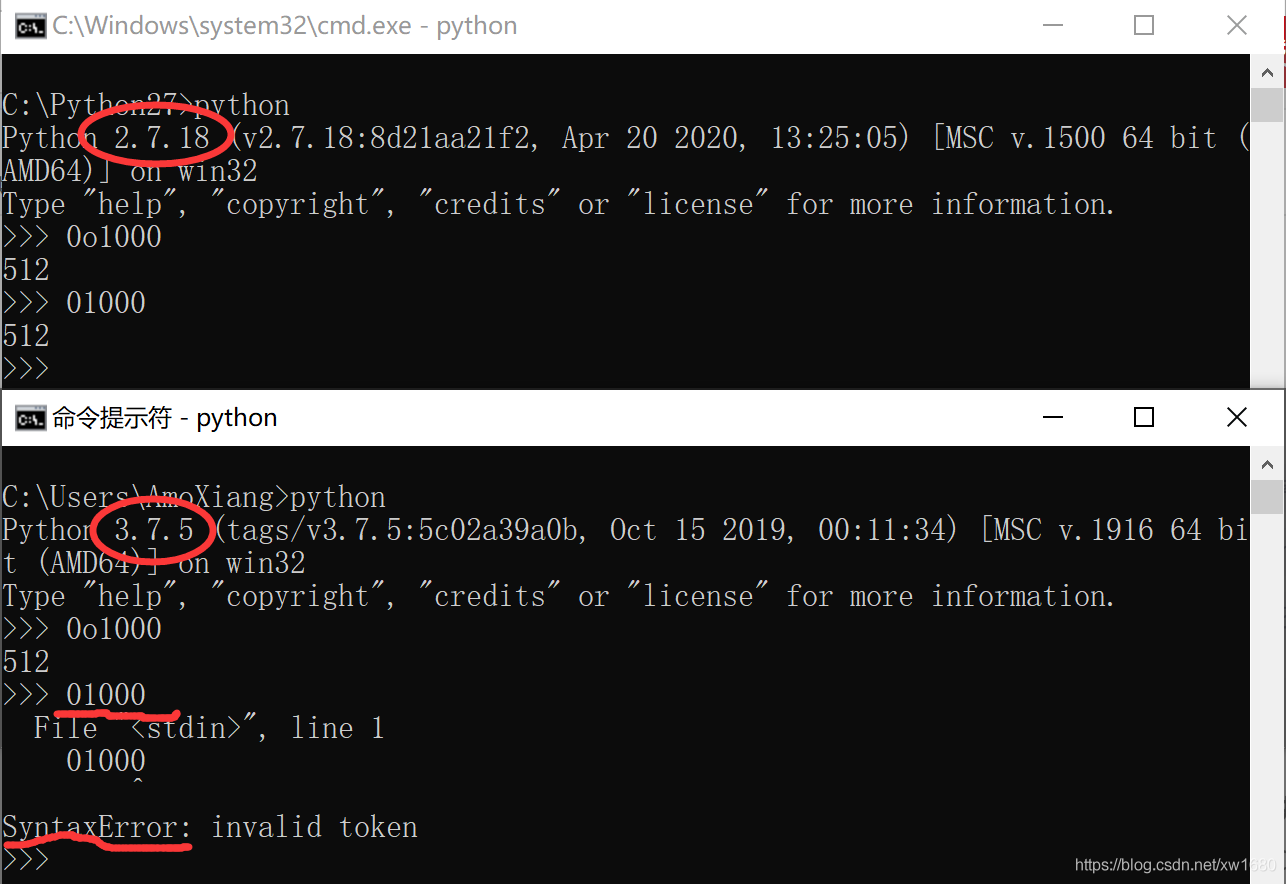Click the SyntaxError: invalid token message
1286x884 pixels.
point(210,827)
